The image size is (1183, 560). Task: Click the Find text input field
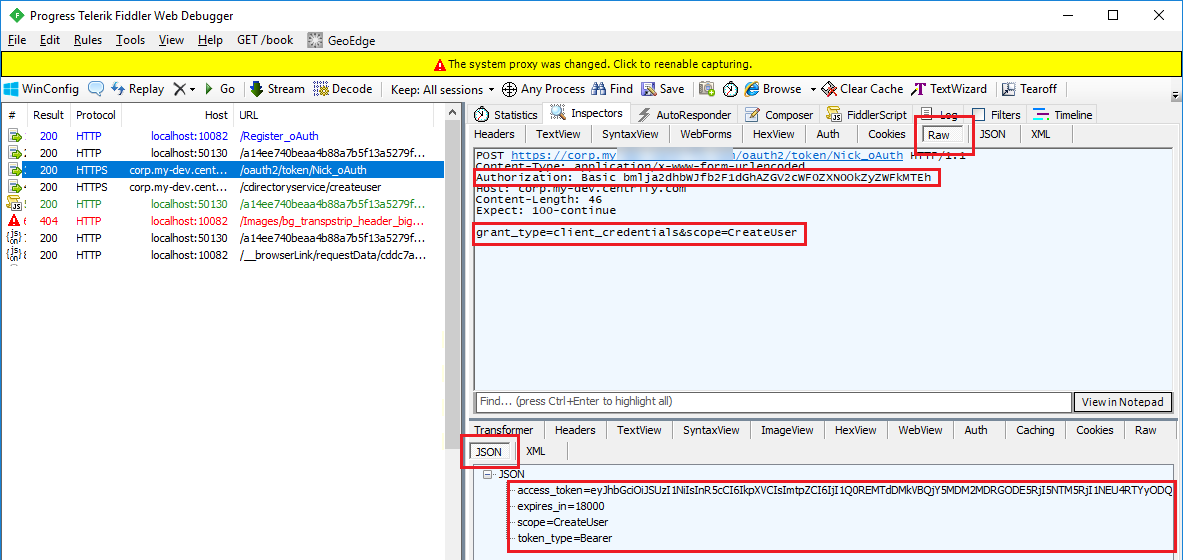(x=773, y=402)
